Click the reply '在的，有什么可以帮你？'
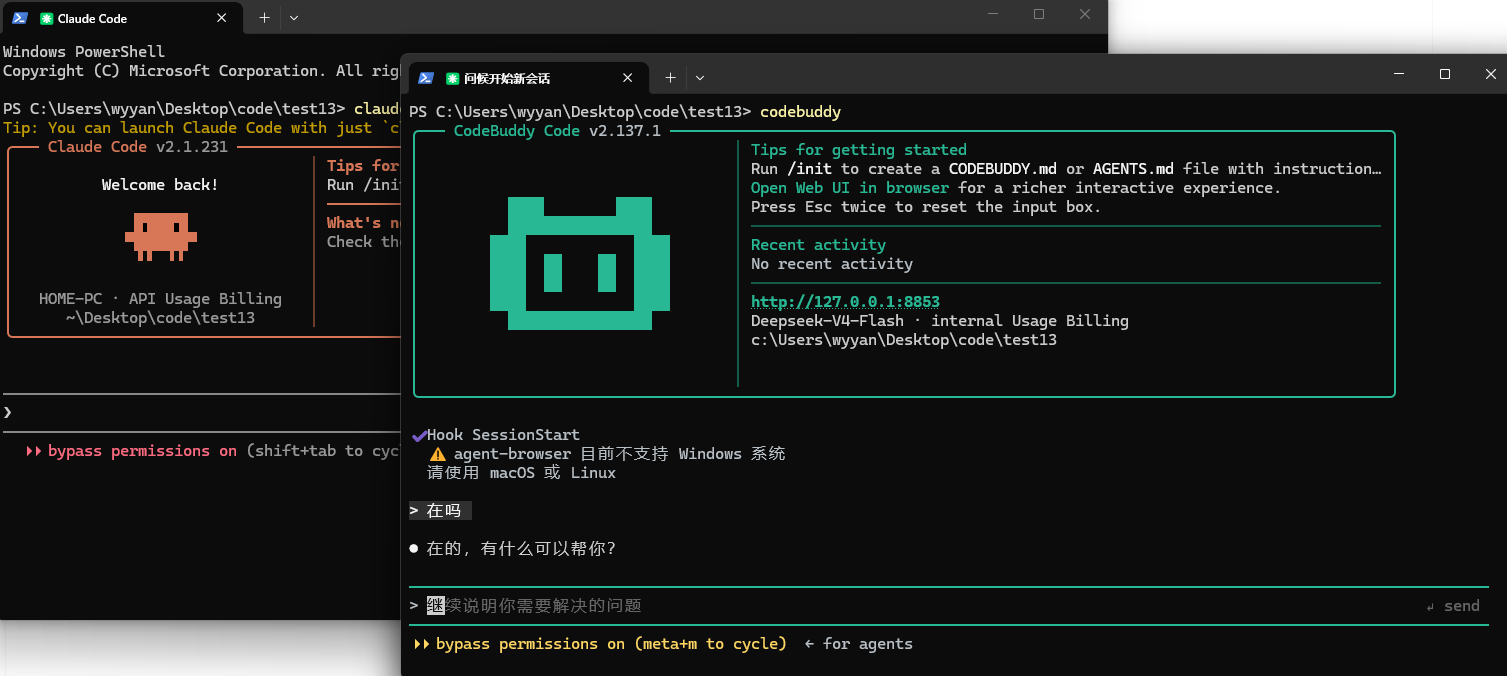Screen dimensions: 1507x676 pyautogui.click(x=522, y=549)
